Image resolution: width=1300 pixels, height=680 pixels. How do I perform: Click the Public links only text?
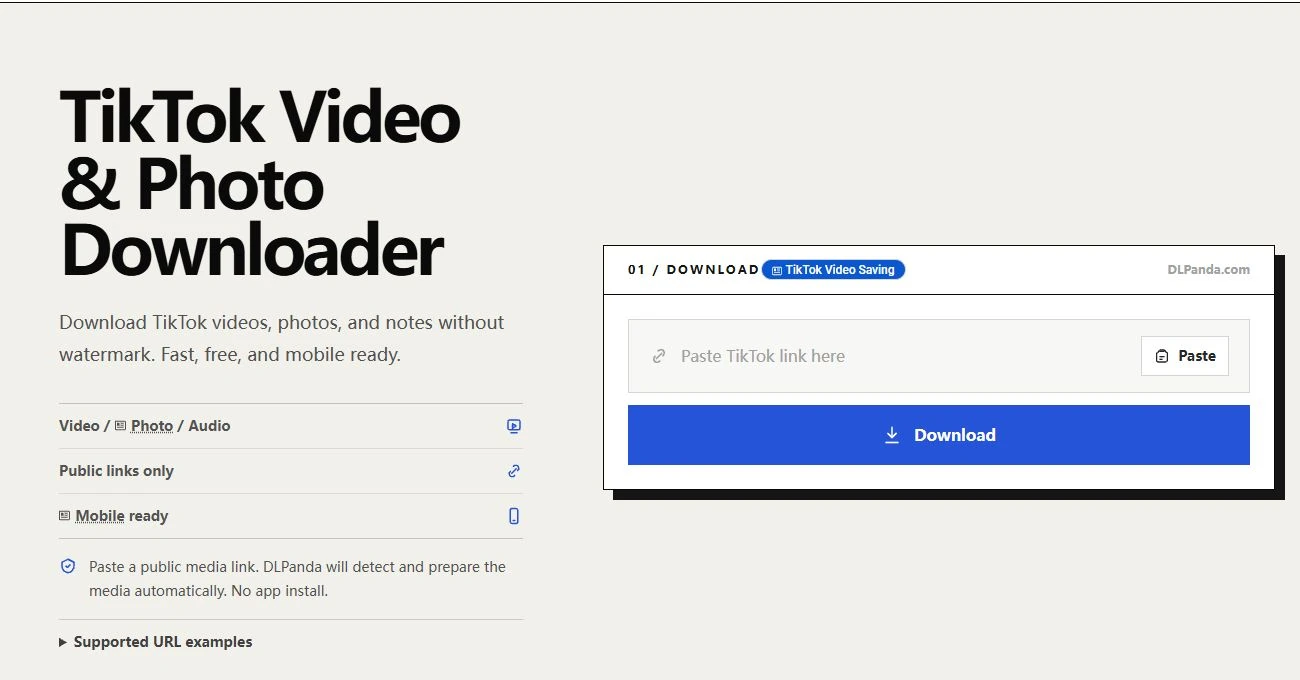116,471
